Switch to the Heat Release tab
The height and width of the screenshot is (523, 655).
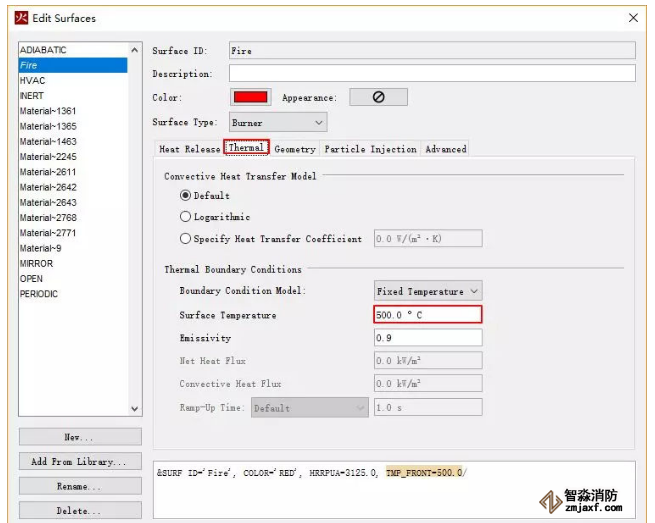click(190, 149)
